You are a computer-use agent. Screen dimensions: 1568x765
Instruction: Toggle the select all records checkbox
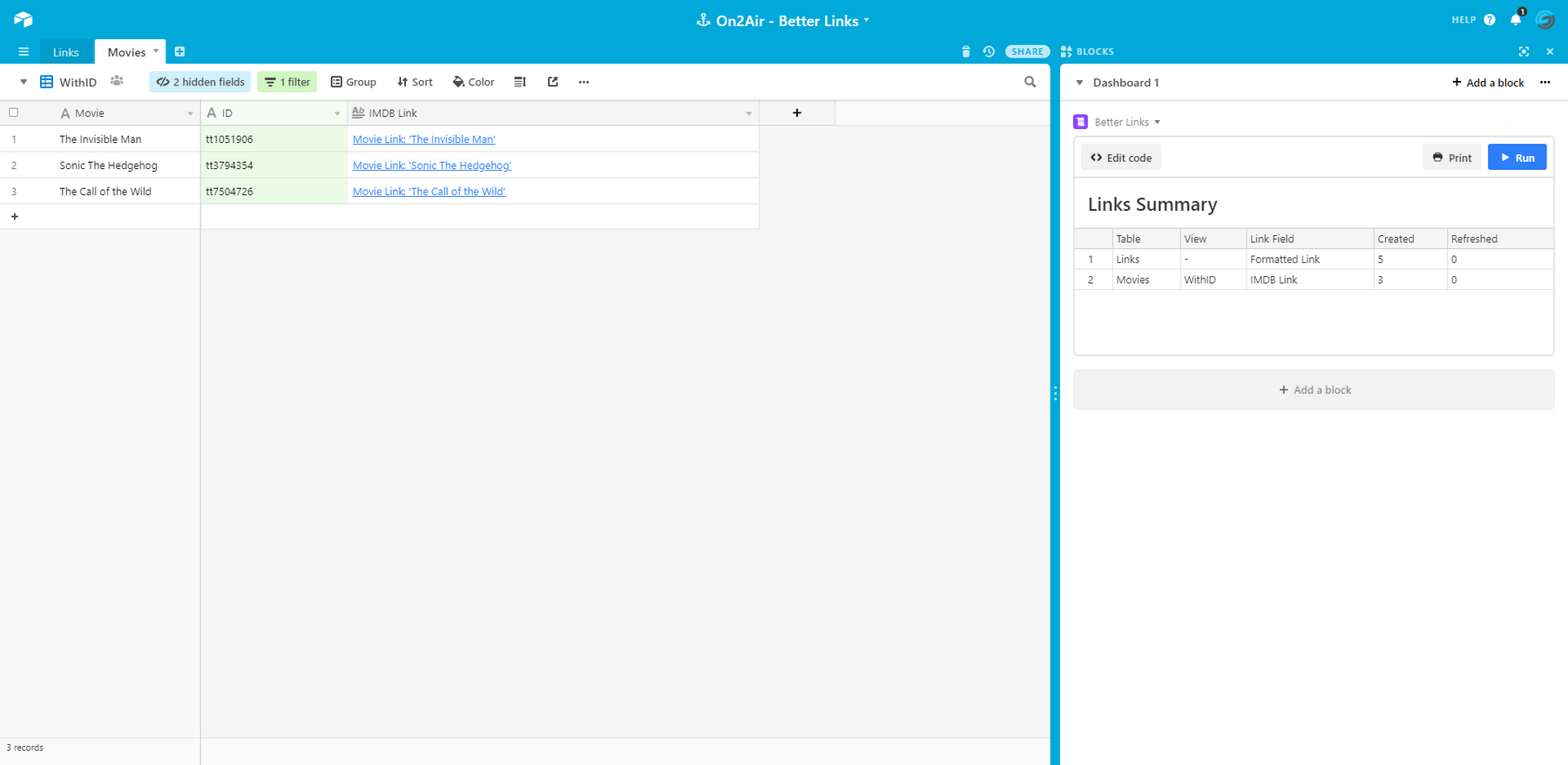pyautogui.click(x=14, y=112)
